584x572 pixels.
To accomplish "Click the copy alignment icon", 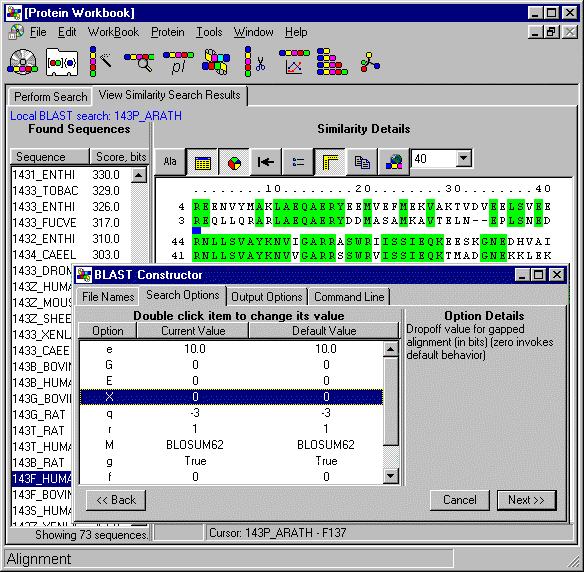I will (x=362, y=162).
